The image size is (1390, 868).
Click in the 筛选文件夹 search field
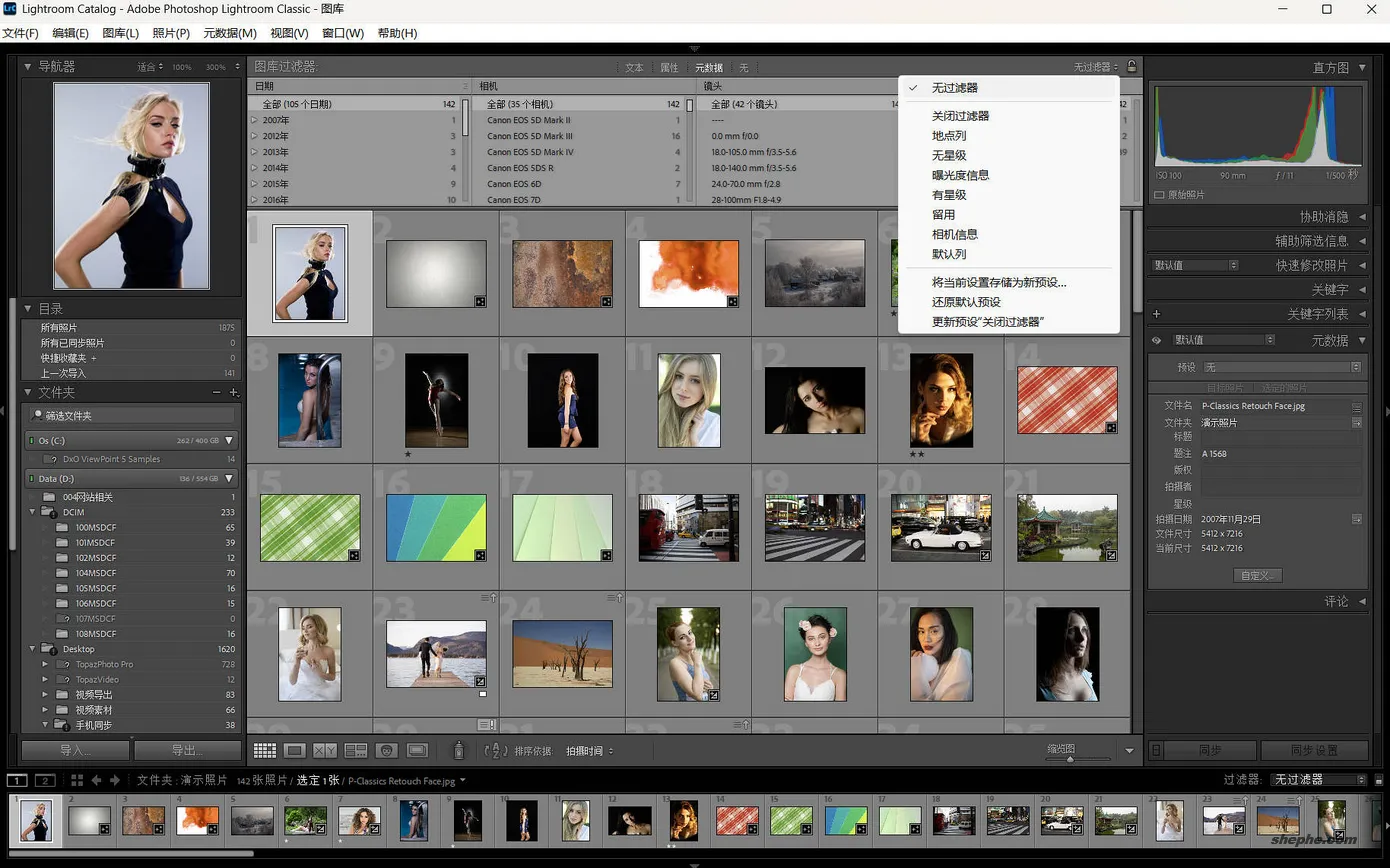(131, 415)
